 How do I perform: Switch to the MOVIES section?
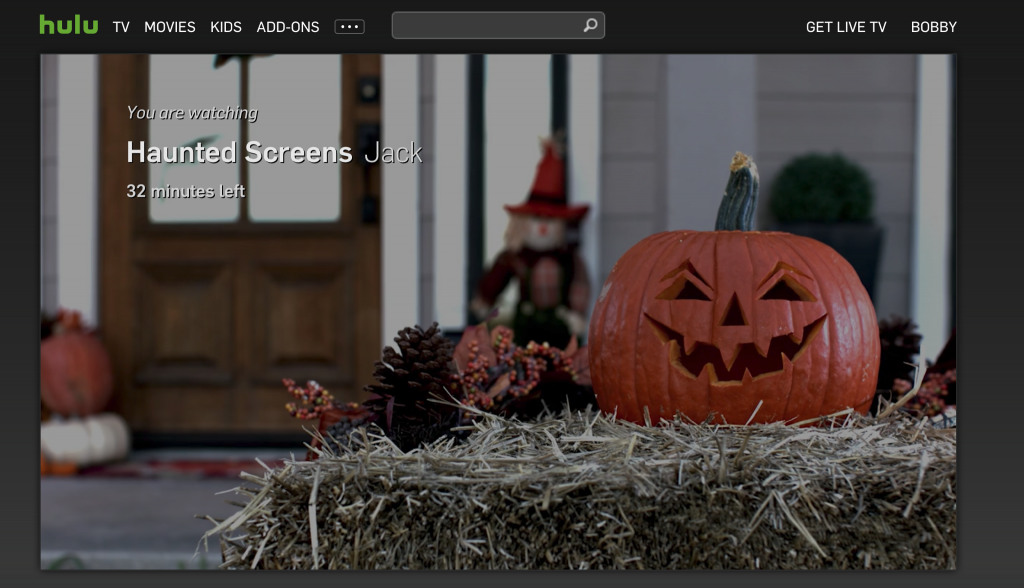point(170,27)
